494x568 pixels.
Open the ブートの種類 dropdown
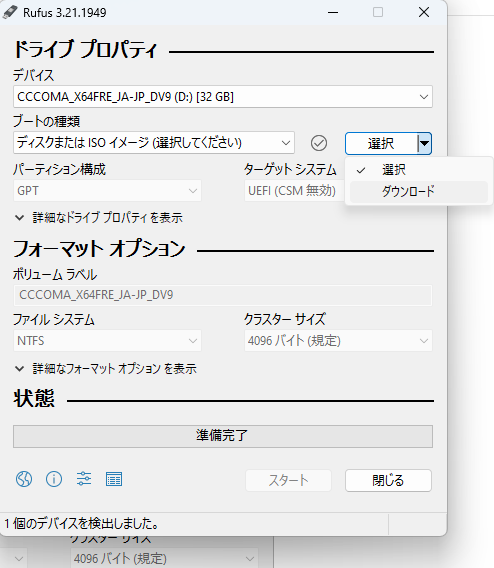[154, 143]
